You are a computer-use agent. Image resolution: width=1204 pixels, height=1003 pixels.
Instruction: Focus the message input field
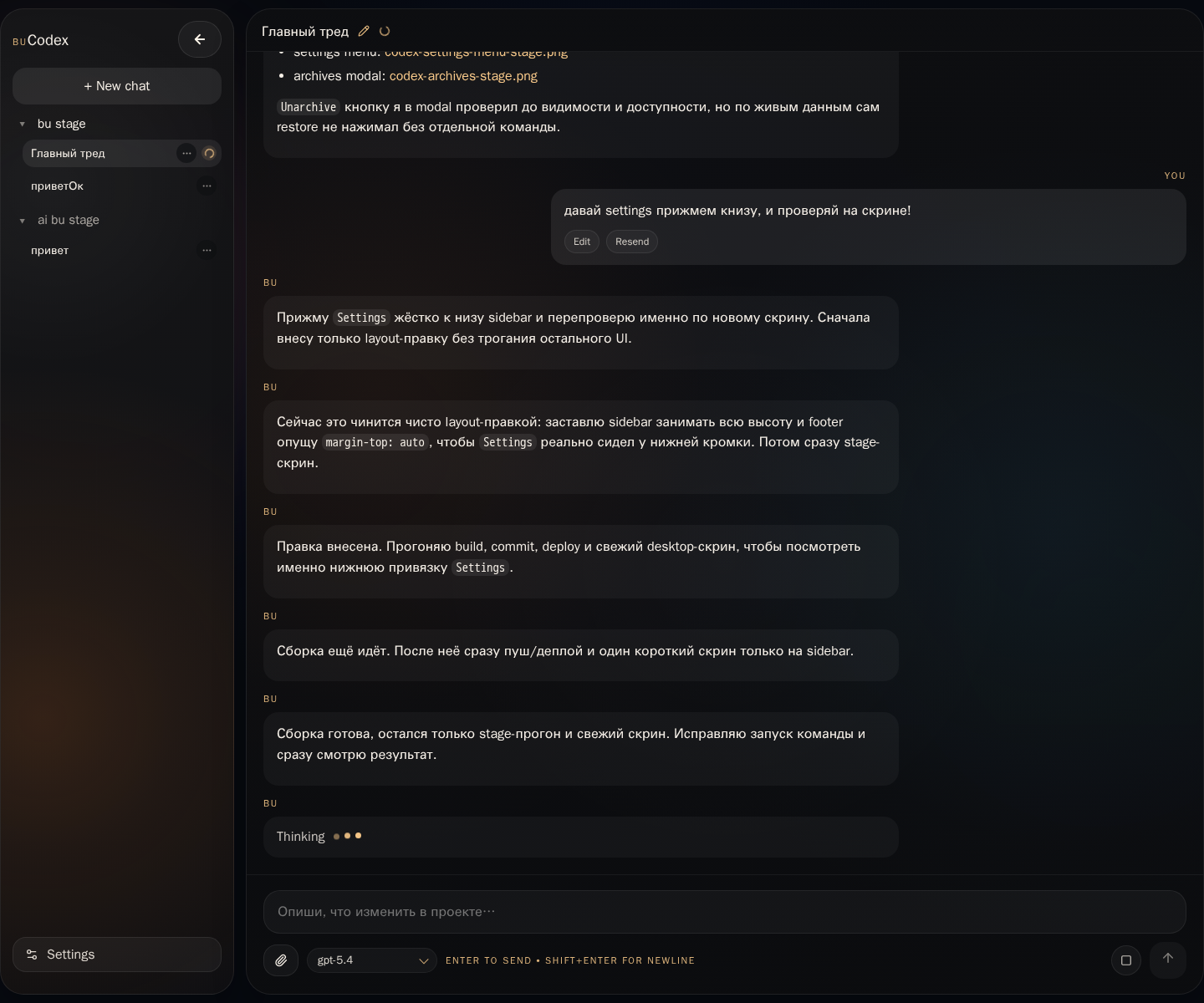724,912
